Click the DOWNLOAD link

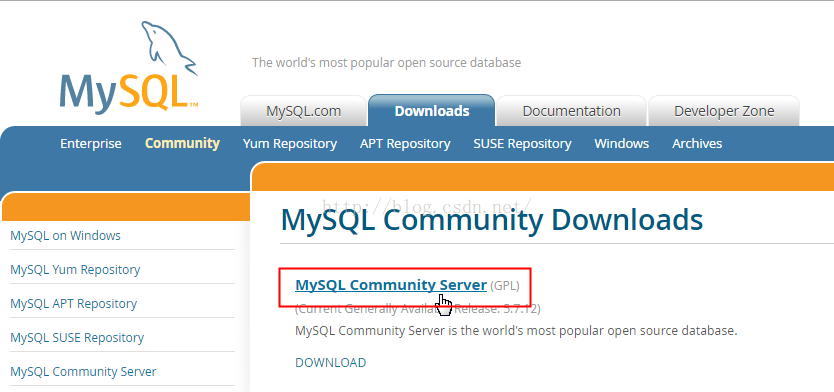pyautogui.click(x=330, y=363)
